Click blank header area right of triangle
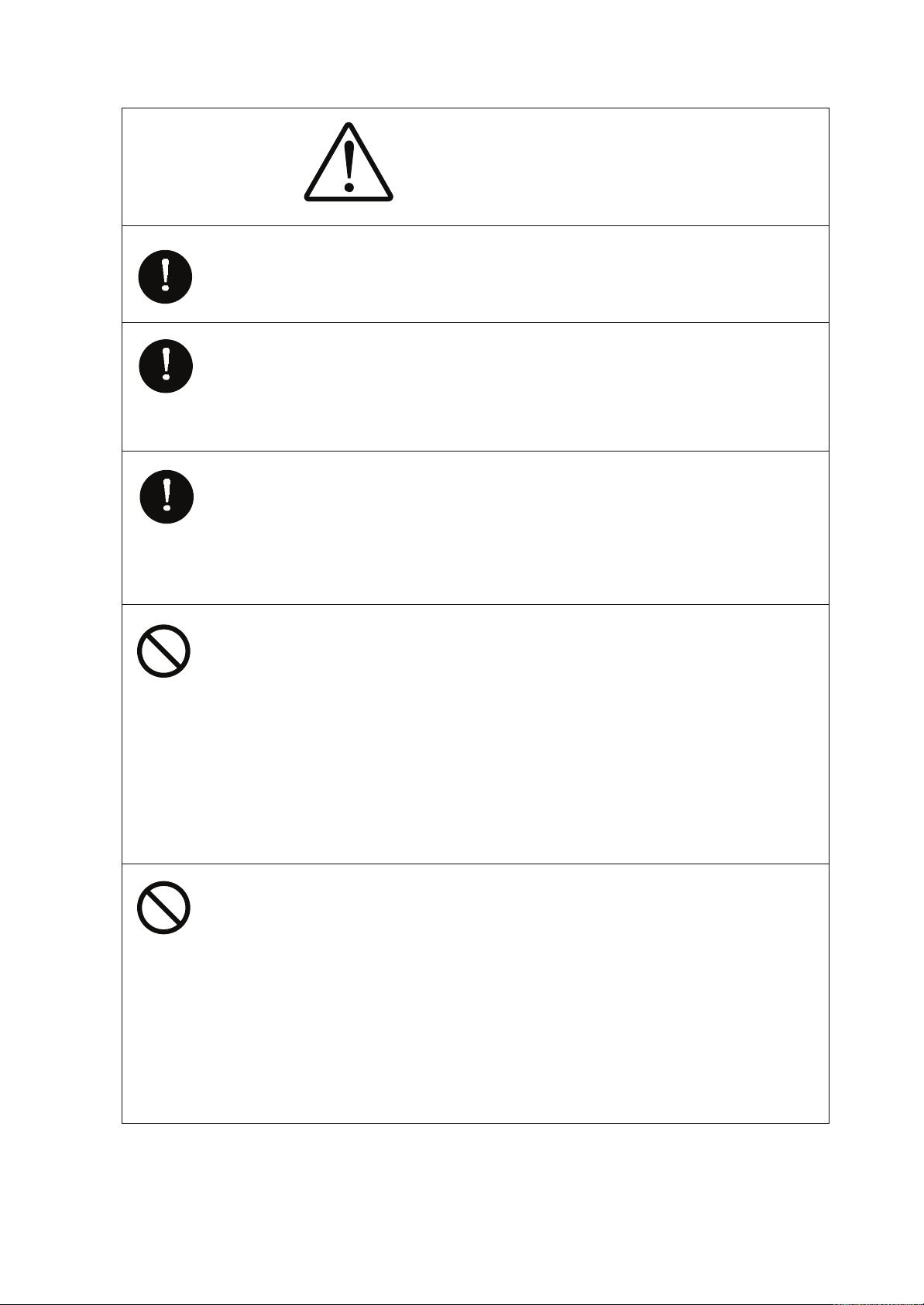This screenshot has height=1305, width=924. coord(612,167)
